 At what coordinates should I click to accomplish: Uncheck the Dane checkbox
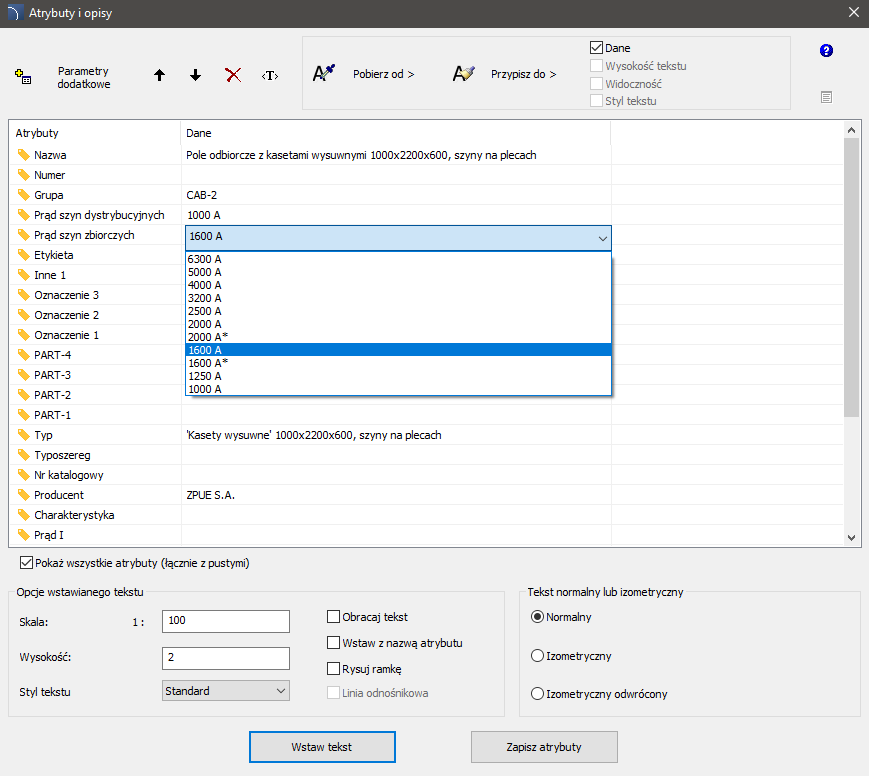597,48
